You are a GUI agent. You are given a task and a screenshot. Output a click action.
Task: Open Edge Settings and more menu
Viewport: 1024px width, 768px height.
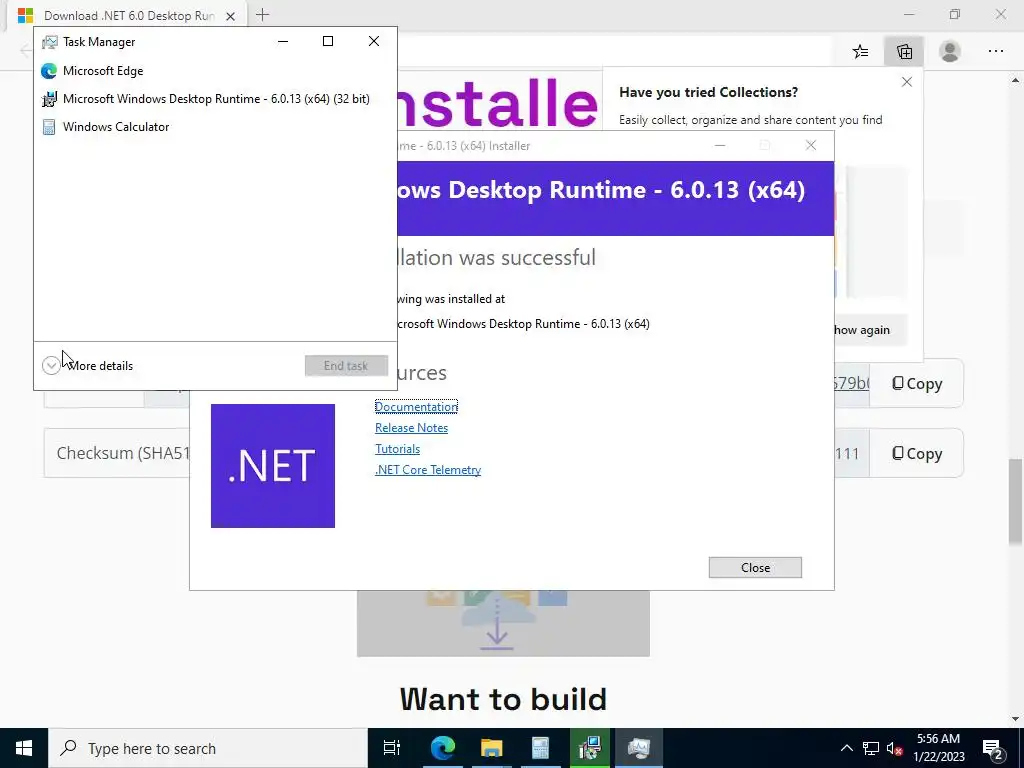pyautogui.click(x=995, y=52)
